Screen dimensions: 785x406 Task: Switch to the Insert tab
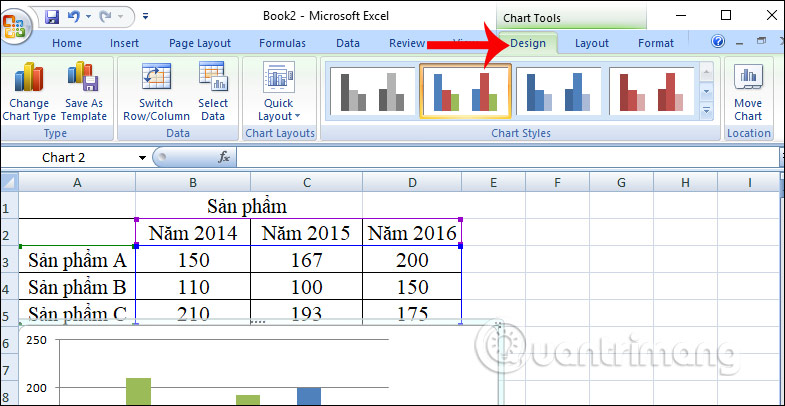pos(124,44)
